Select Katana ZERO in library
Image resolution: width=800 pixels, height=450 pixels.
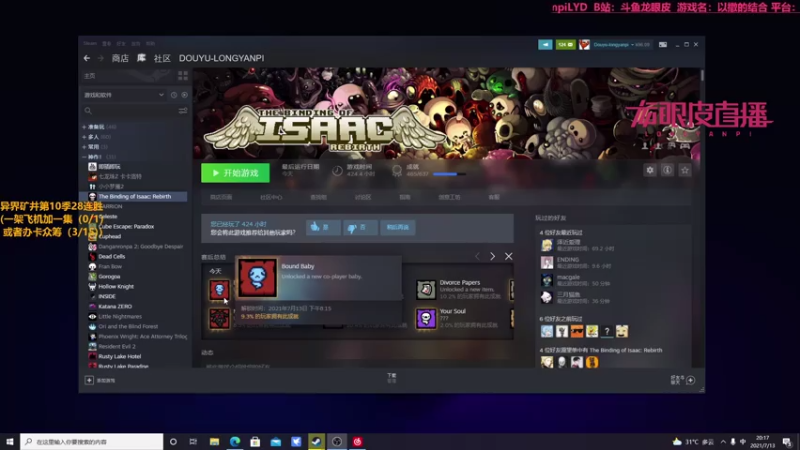click(x=114, y=307)
